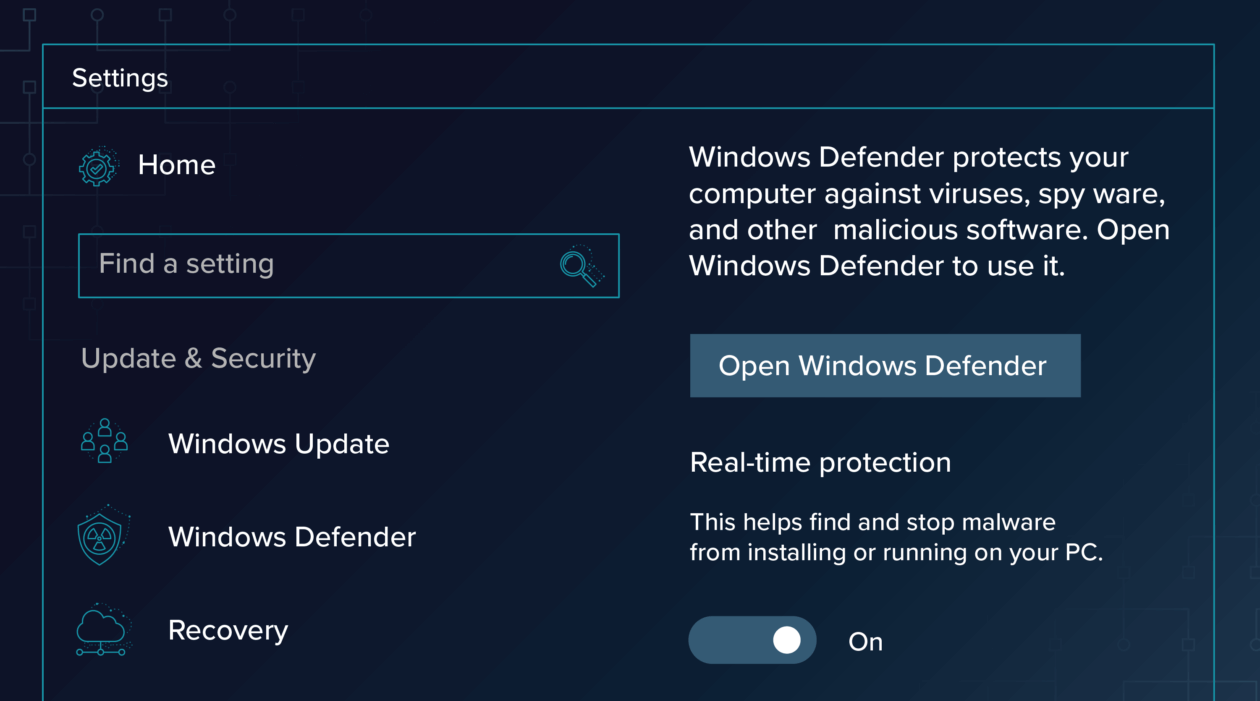Click the Windows Defender description paragraph

coord(928,212)
